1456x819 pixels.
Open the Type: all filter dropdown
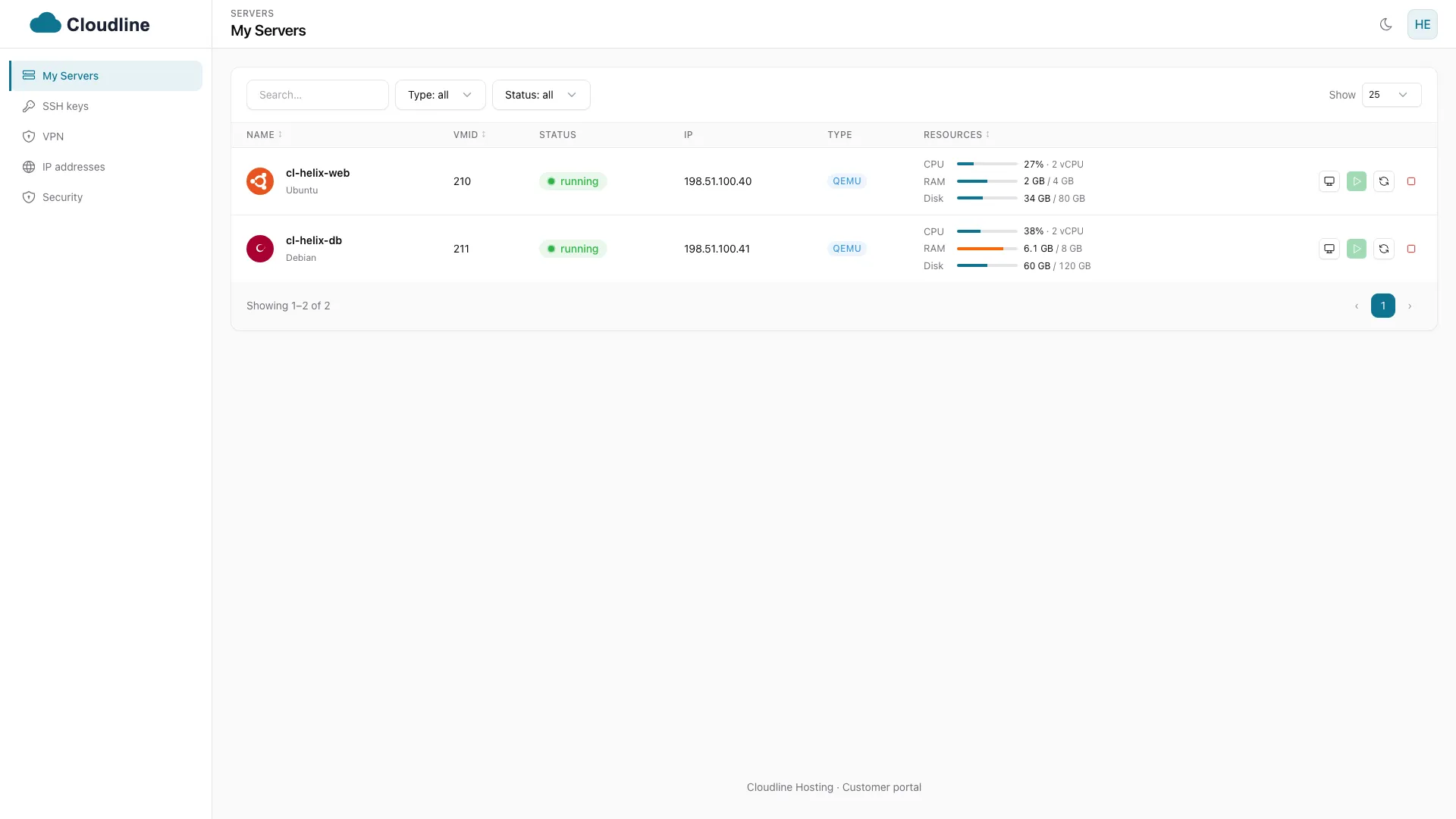[441, 95]
